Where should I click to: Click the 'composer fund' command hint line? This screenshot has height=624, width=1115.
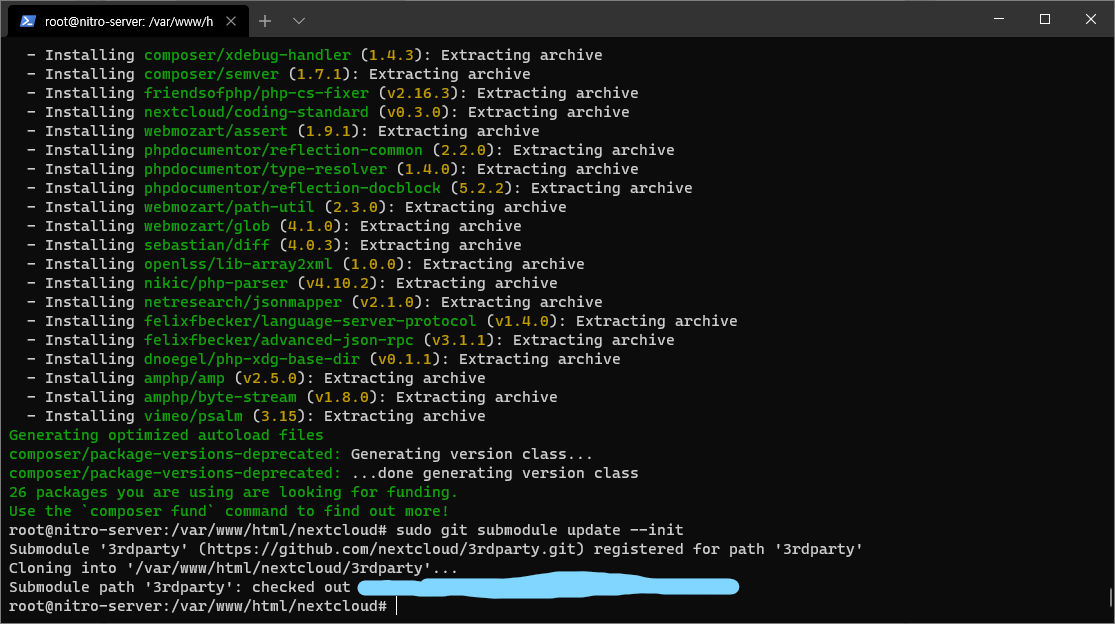(229, 511)
